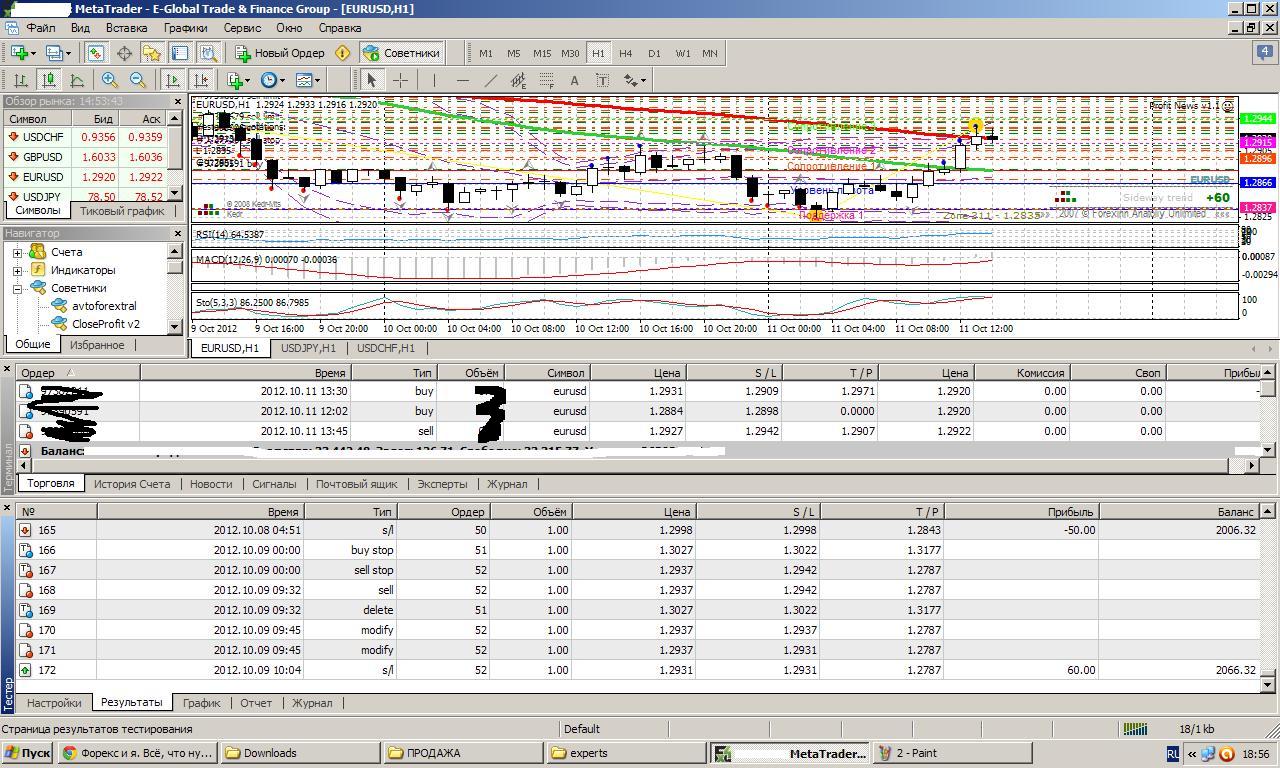
Task: Select the D1 timeframe
Action: click(653, 53)
